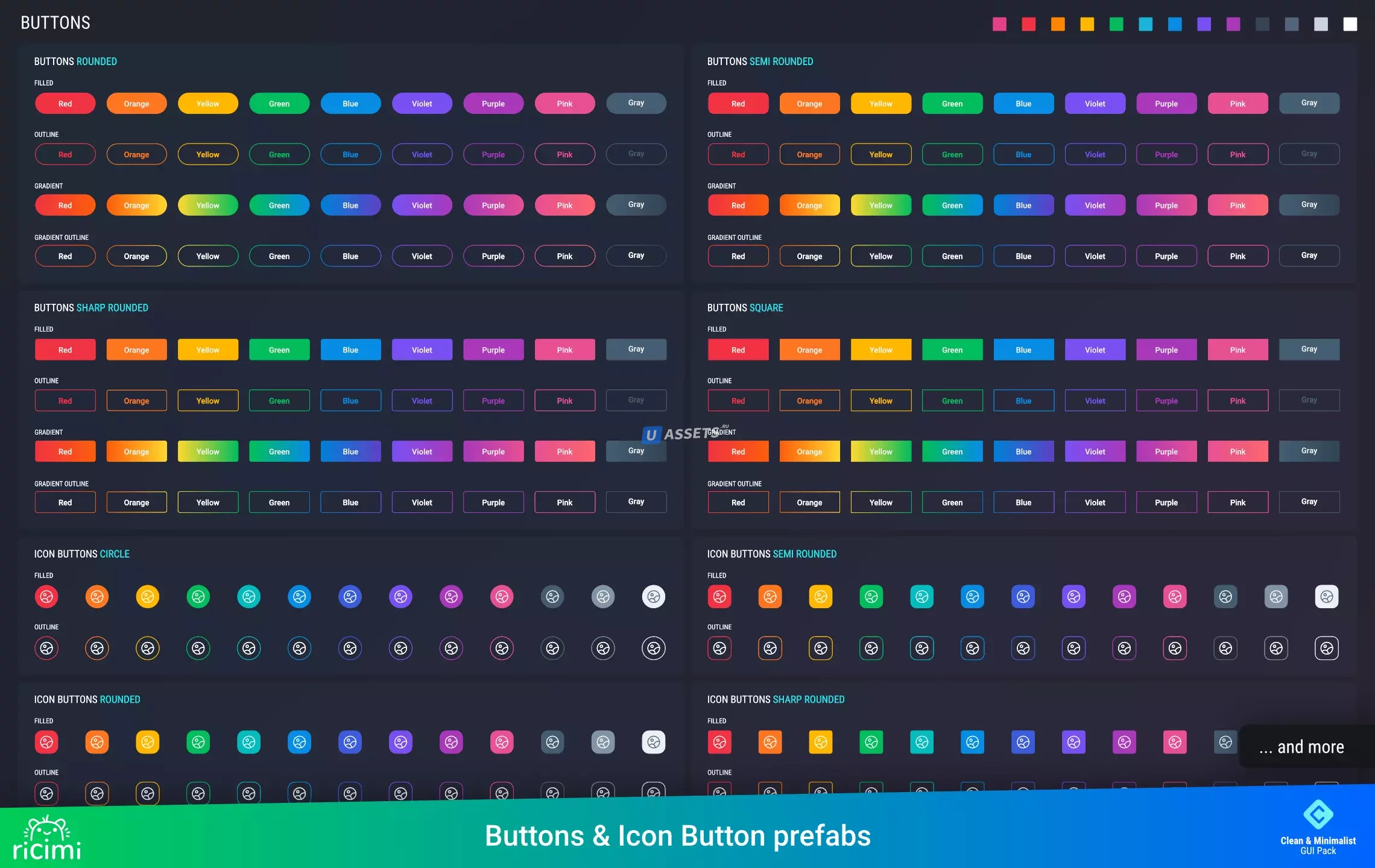Click the orange filled semi rounded icon button
The width and height of the screenshot is (1375, 868).
[770, 597]
